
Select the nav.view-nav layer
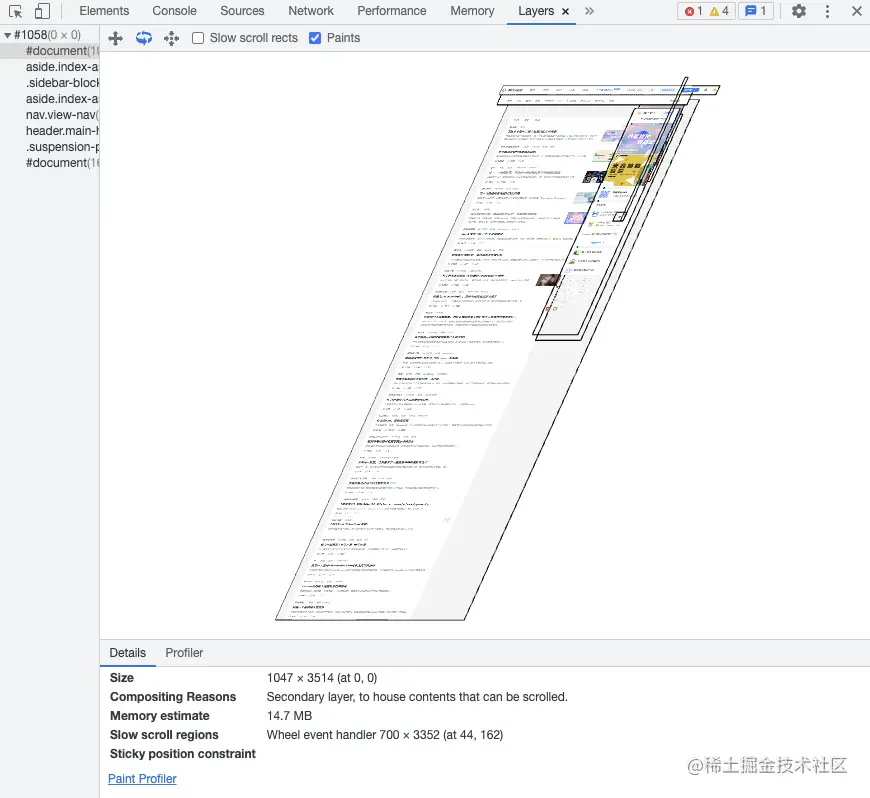(62, 115)
